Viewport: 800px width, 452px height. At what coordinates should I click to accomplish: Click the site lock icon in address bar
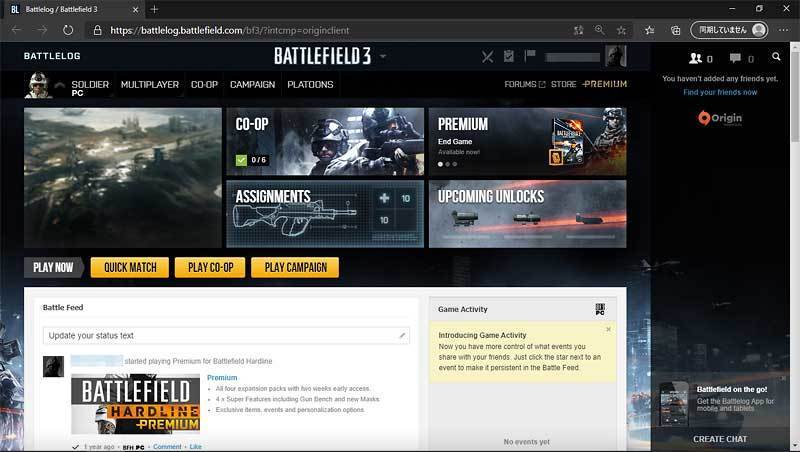click(x=97, y=31)
